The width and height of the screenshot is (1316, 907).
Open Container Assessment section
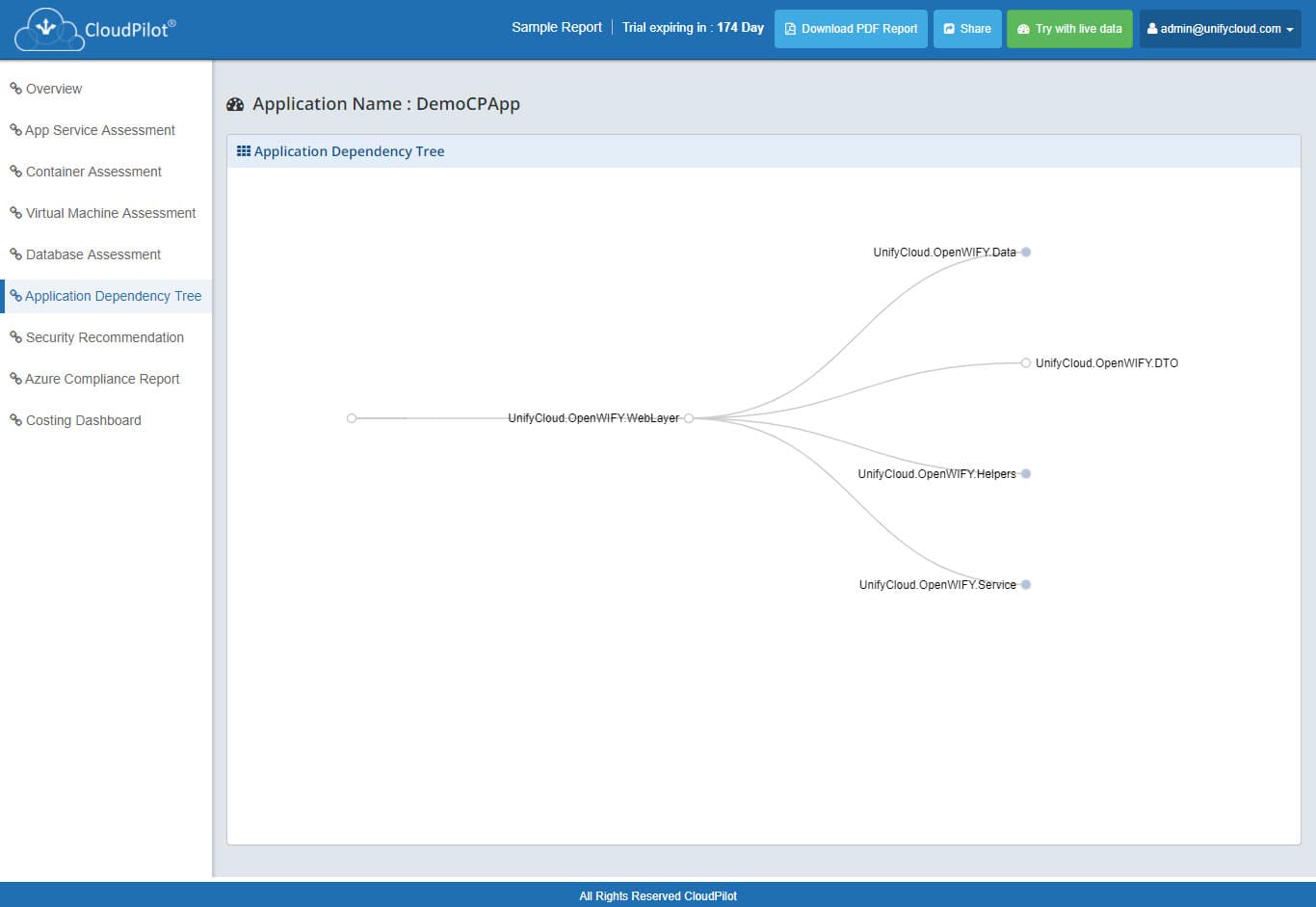[93, 172]
